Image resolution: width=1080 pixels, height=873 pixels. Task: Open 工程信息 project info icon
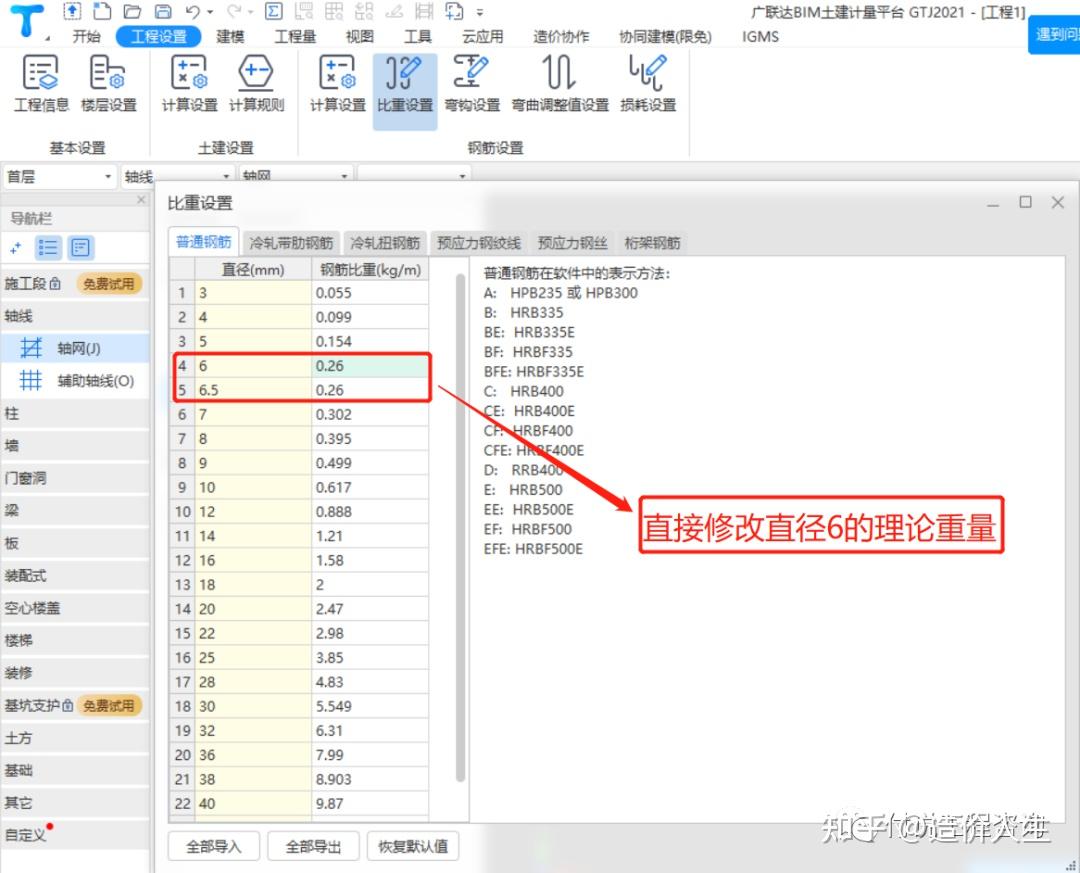41,83
